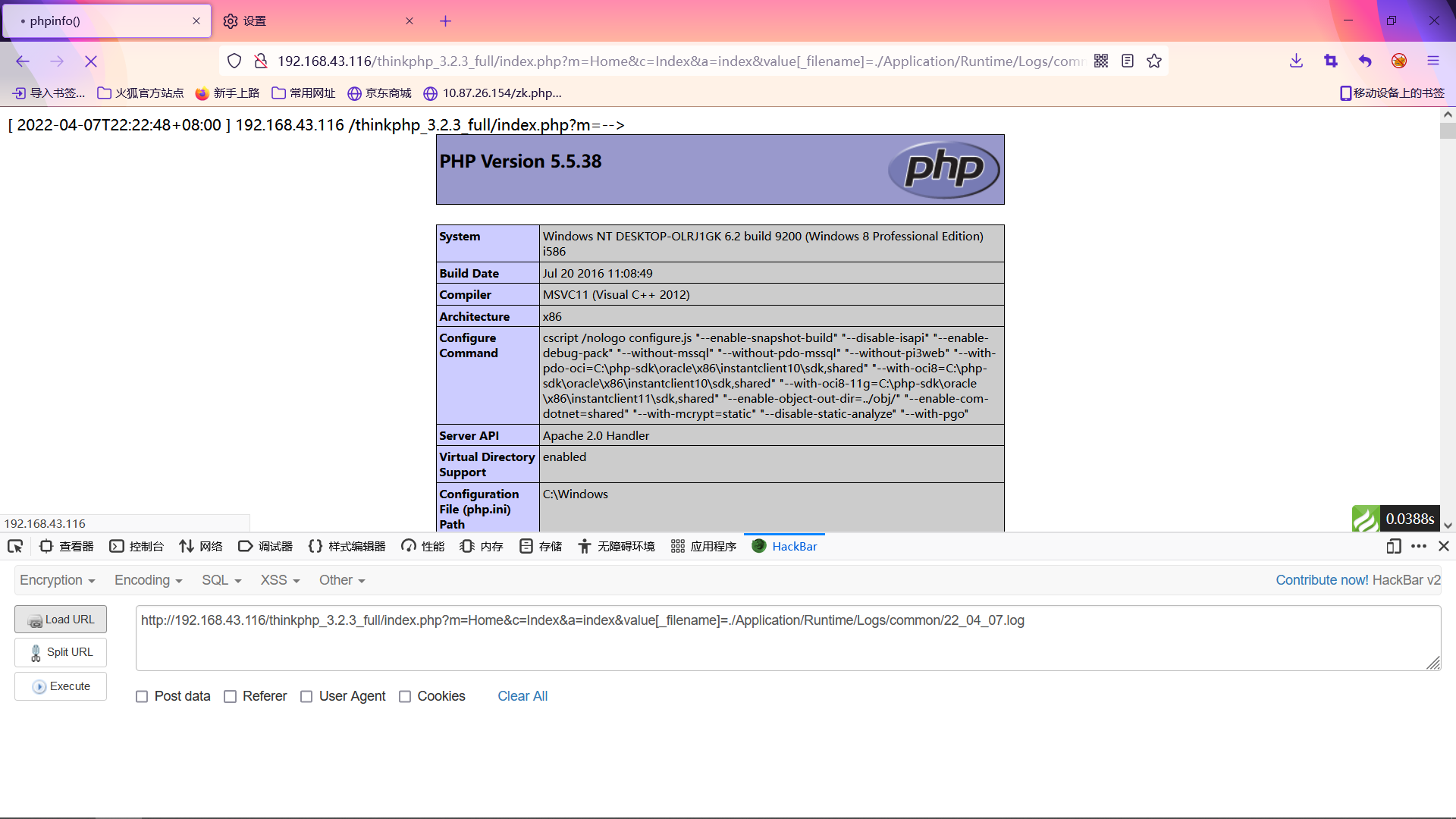
Task: Click the Clear All link
Action: tap(522, 696)
